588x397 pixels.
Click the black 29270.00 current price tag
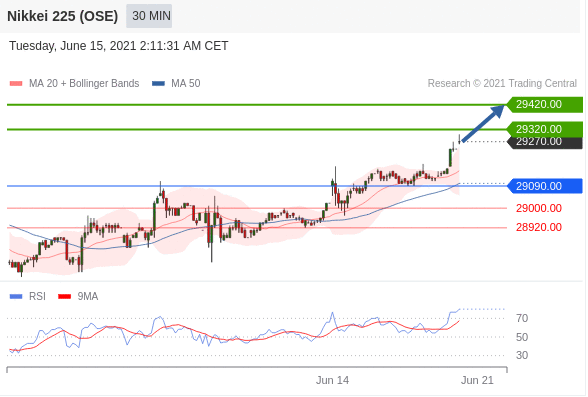click(x=545, y=143)
